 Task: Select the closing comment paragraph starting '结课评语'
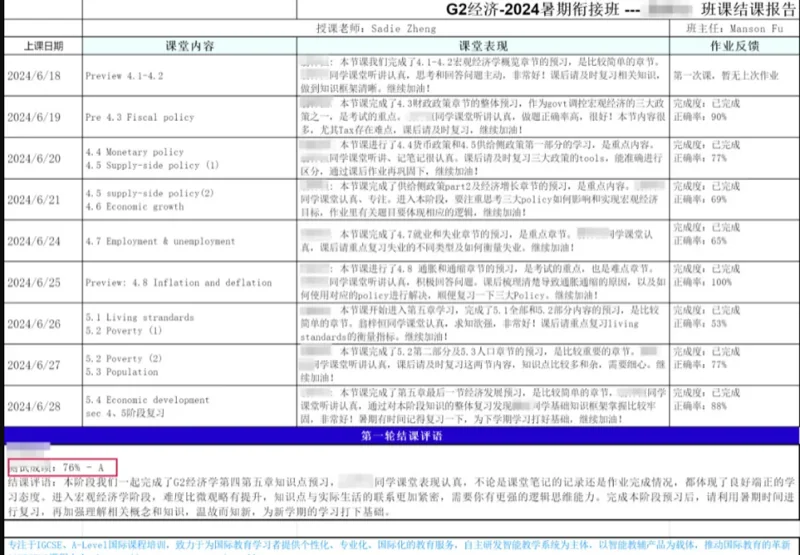tap(402, 497)
